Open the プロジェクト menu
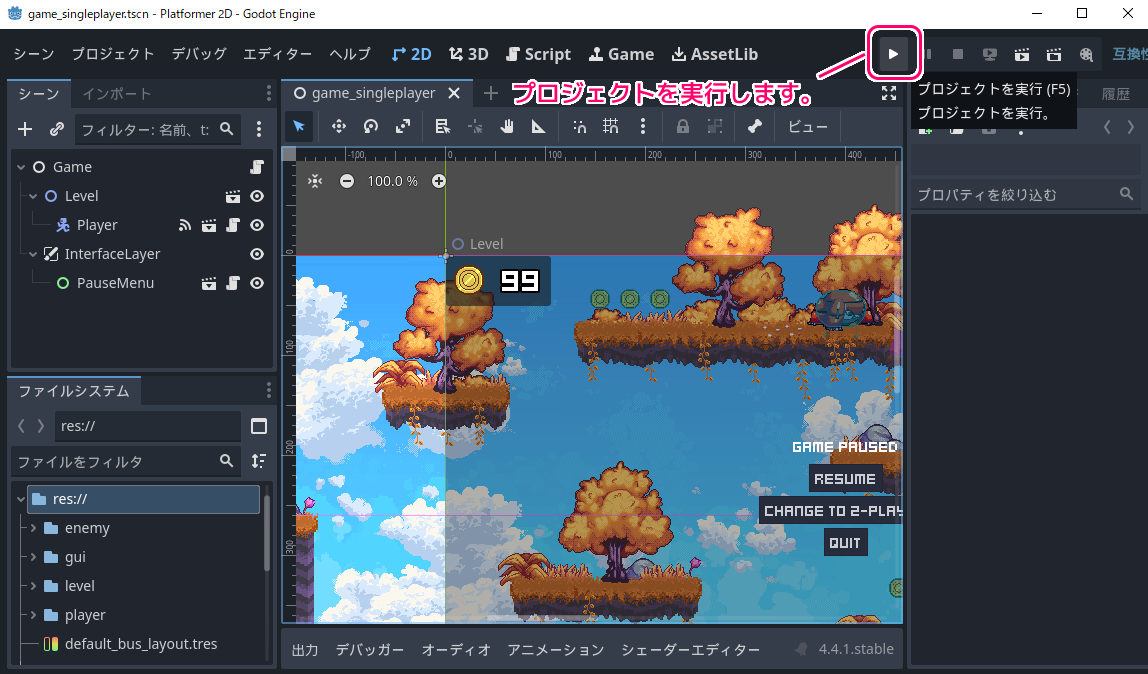 pyautogui.click(x=113, y=54)
